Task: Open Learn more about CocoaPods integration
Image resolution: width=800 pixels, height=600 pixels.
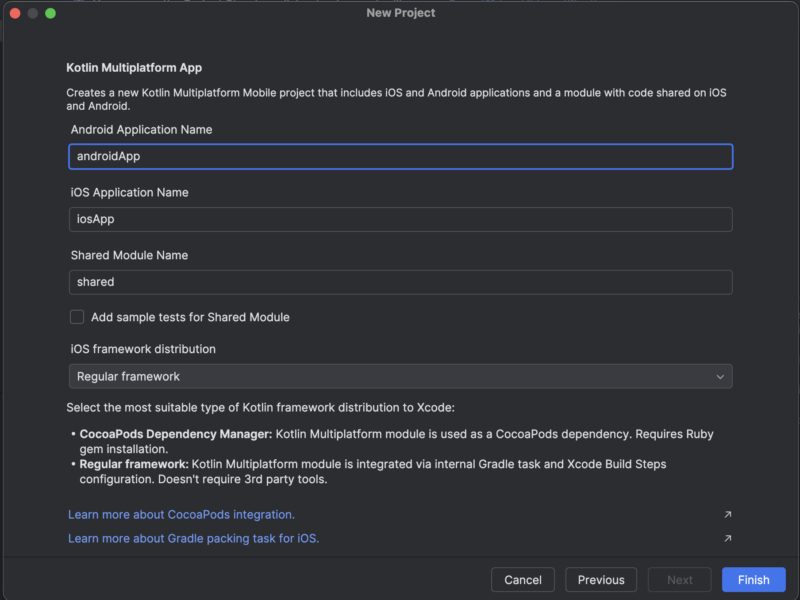Action: (180, 514)
